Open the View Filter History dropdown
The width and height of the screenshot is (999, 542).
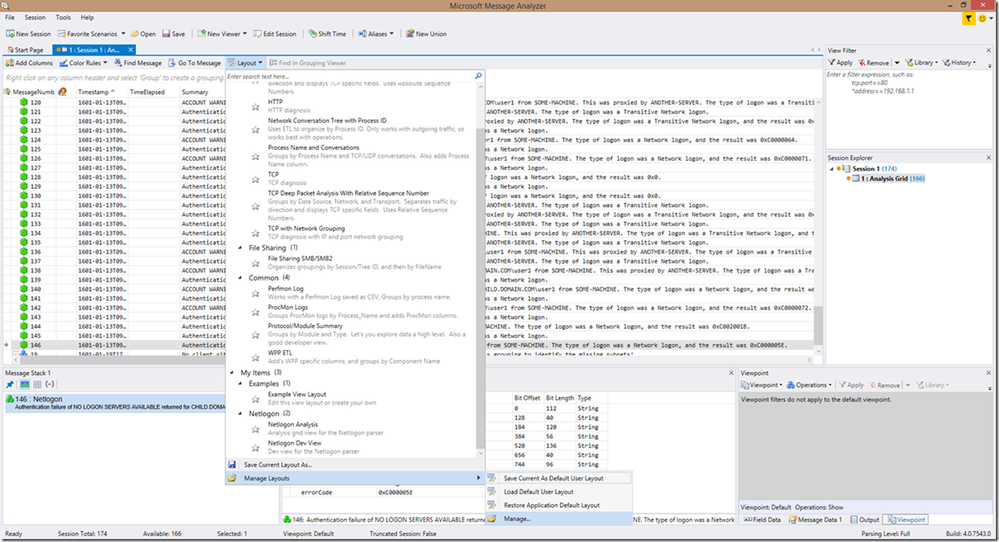[959, 62]
